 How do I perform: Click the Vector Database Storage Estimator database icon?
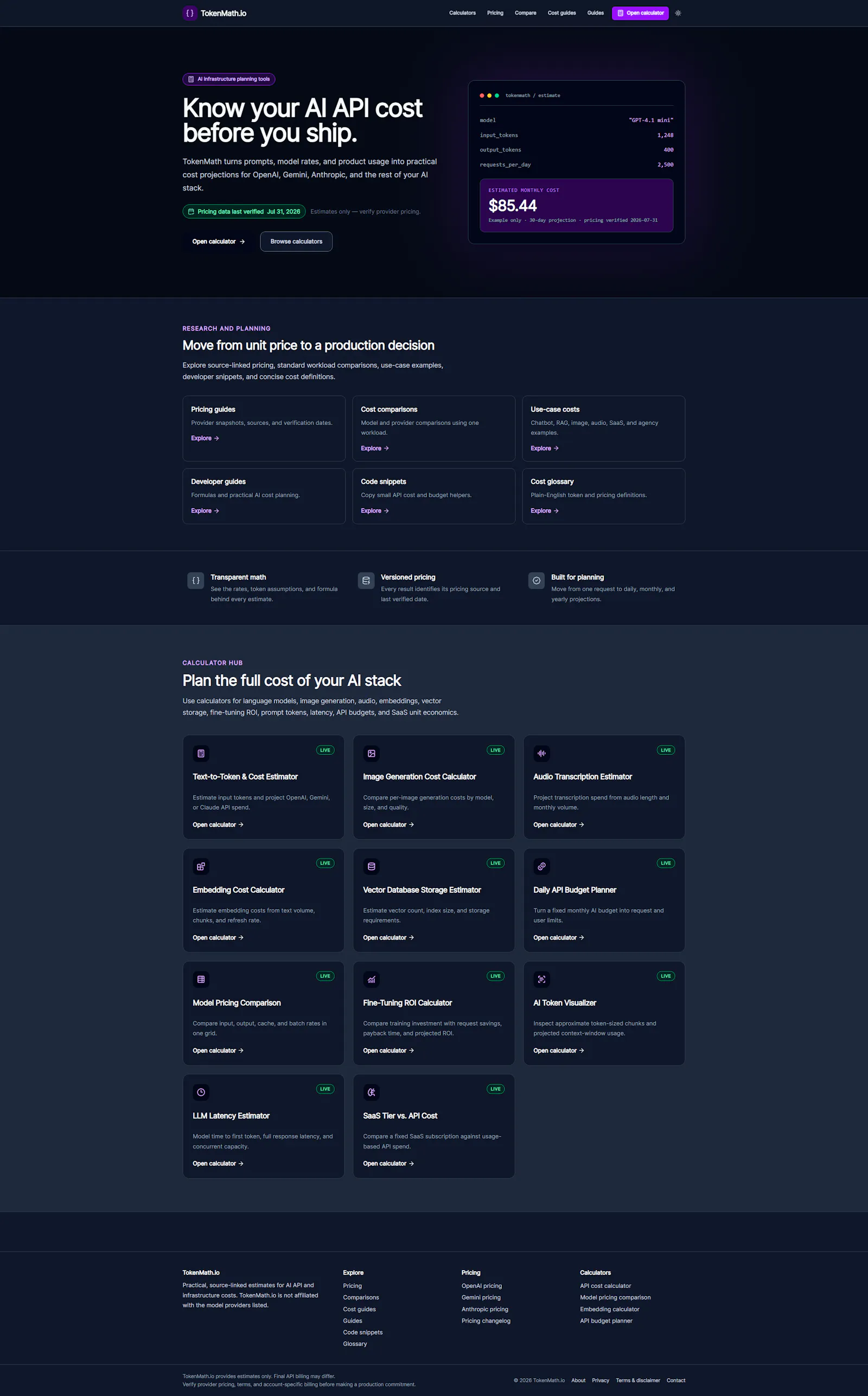[372, 867]
